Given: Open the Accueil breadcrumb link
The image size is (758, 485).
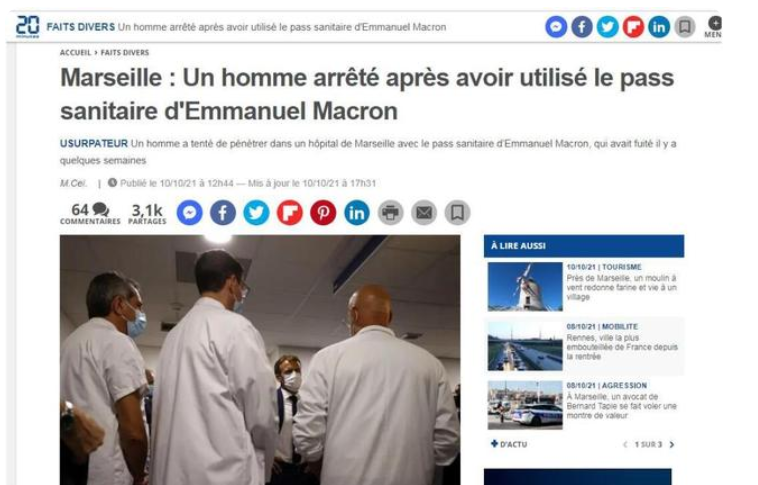Looking at the screenshot, I should coord(75,53).
